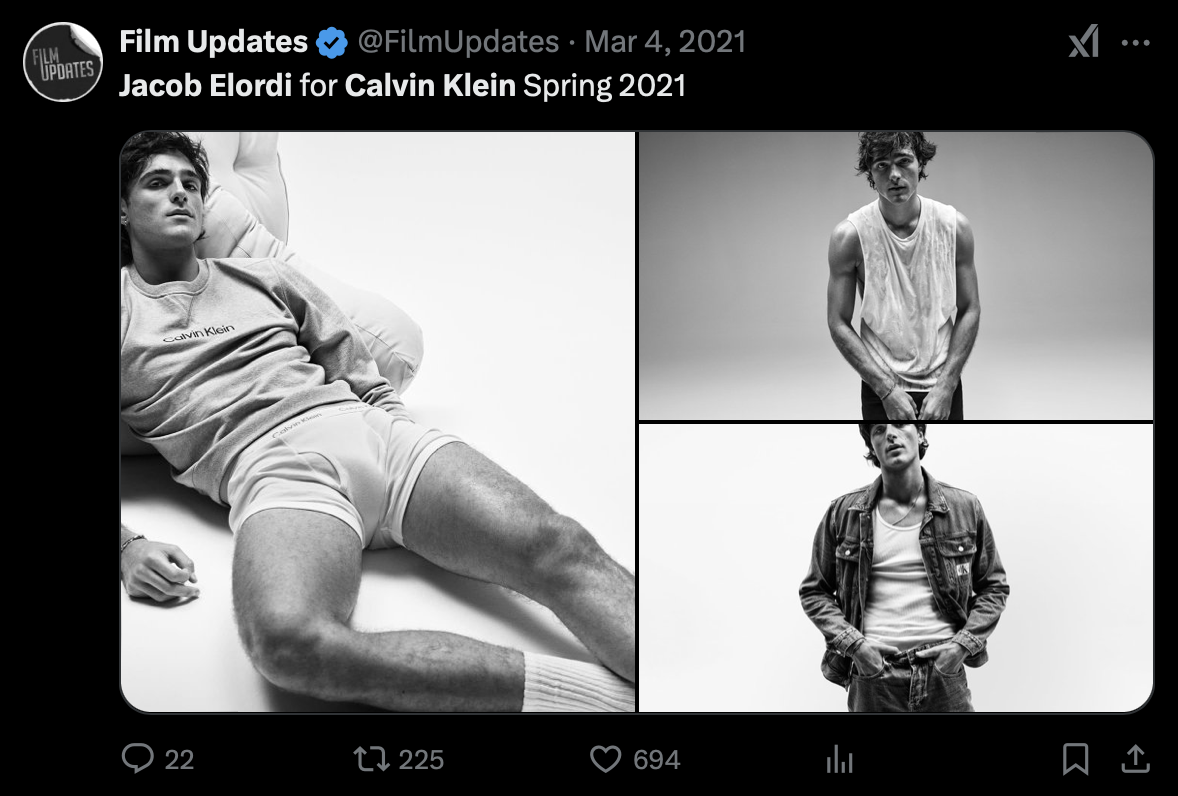Share the post via upload arrow icon
Screen dimensions: 1178x796
1134,760
